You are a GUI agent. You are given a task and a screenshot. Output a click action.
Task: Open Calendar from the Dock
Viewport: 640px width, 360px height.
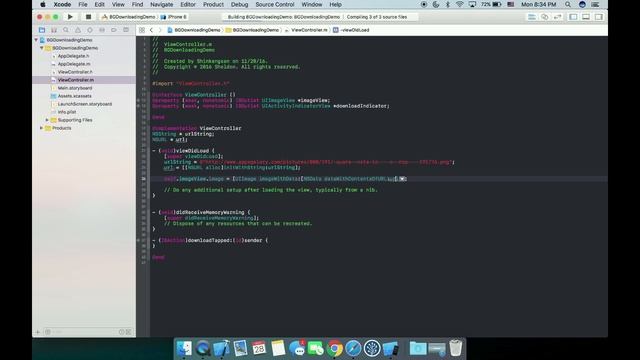[259, 349]
